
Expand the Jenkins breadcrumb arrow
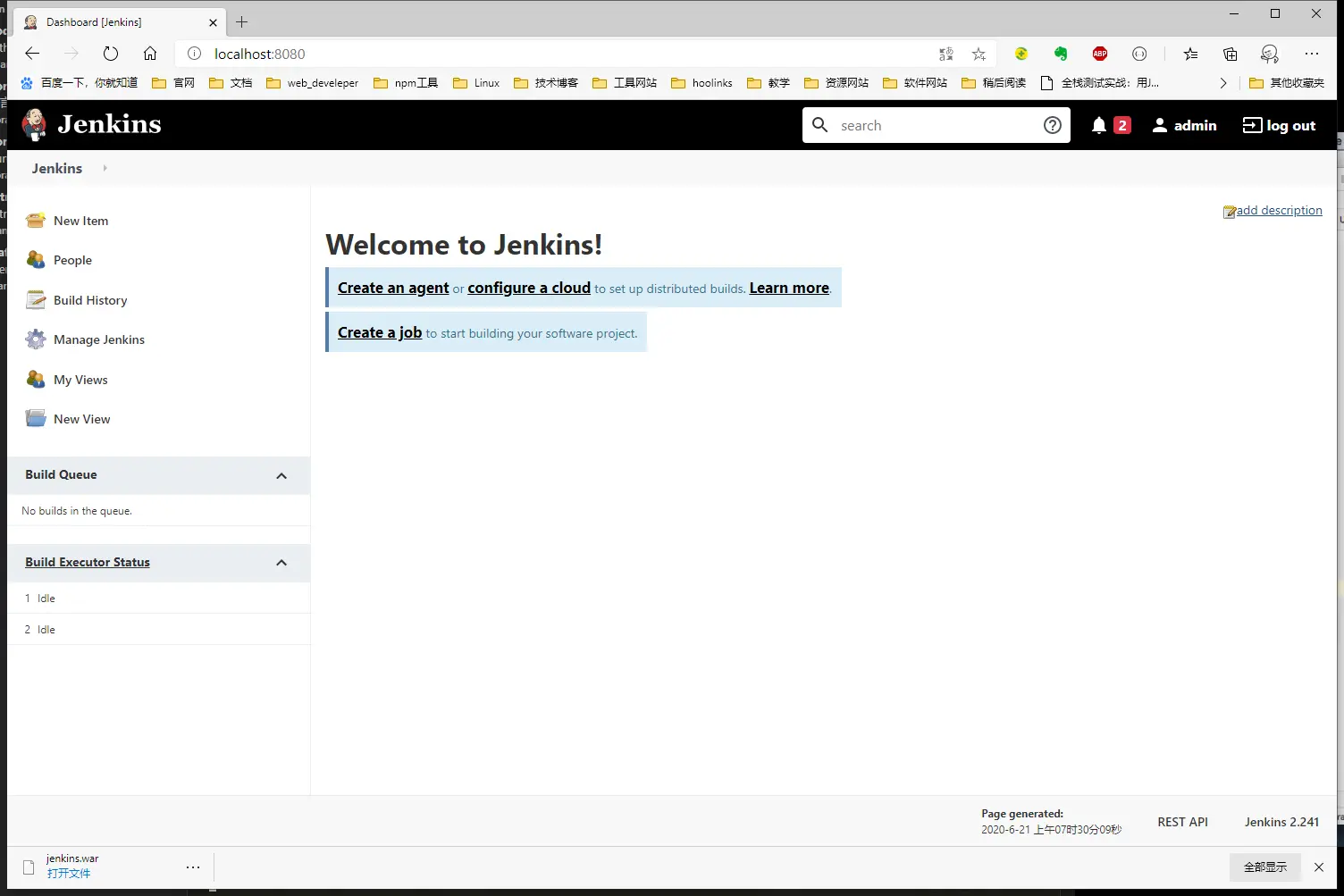pyautogui.click(x=105, y=168)
